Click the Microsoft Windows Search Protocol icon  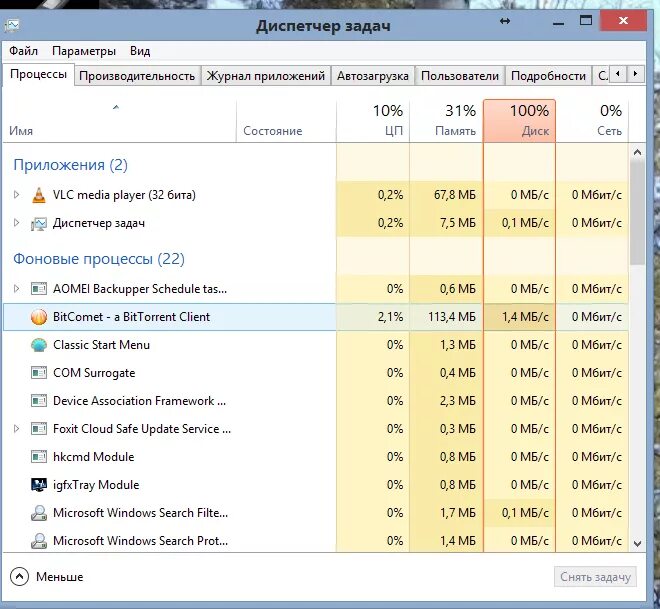(x=39, y=540)
